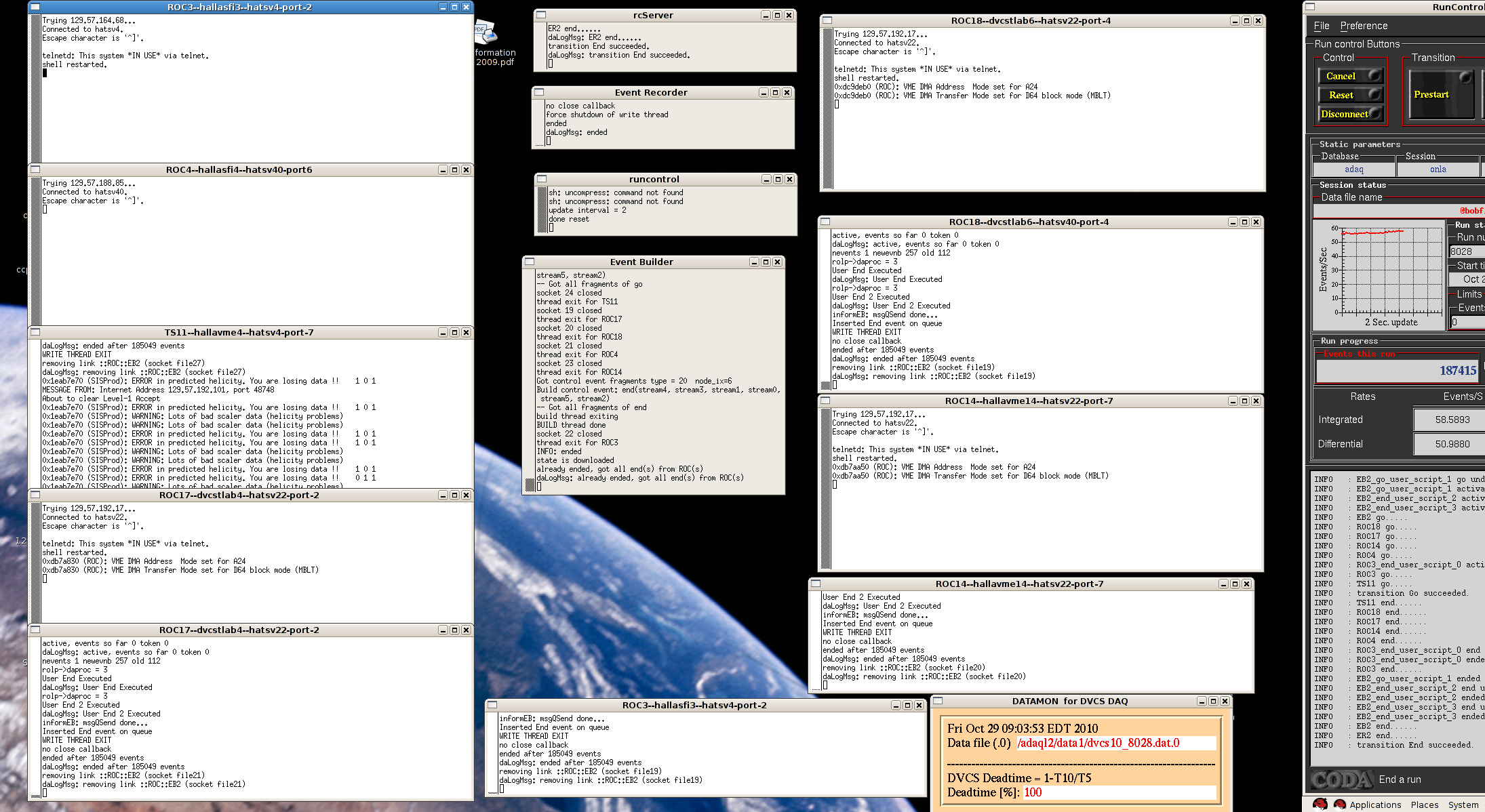The height and width of the screenshot is (812, 1485).
Task: Click the Database field showing adaq
Action: coord(1353,169)
